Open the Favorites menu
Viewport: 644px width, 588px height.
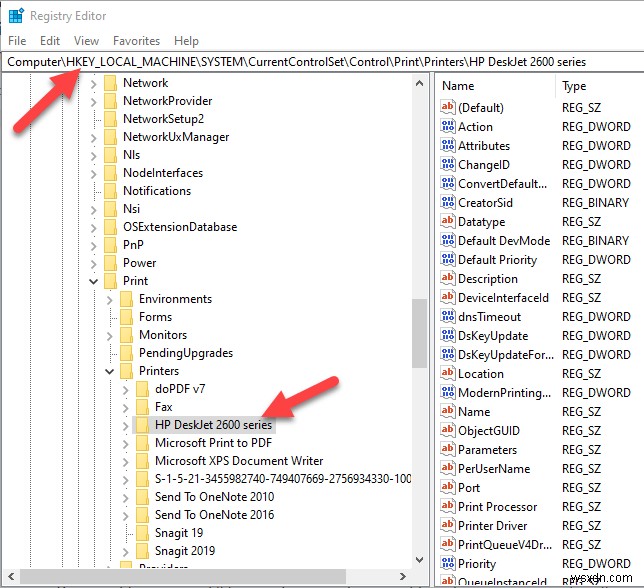(136, 41)
